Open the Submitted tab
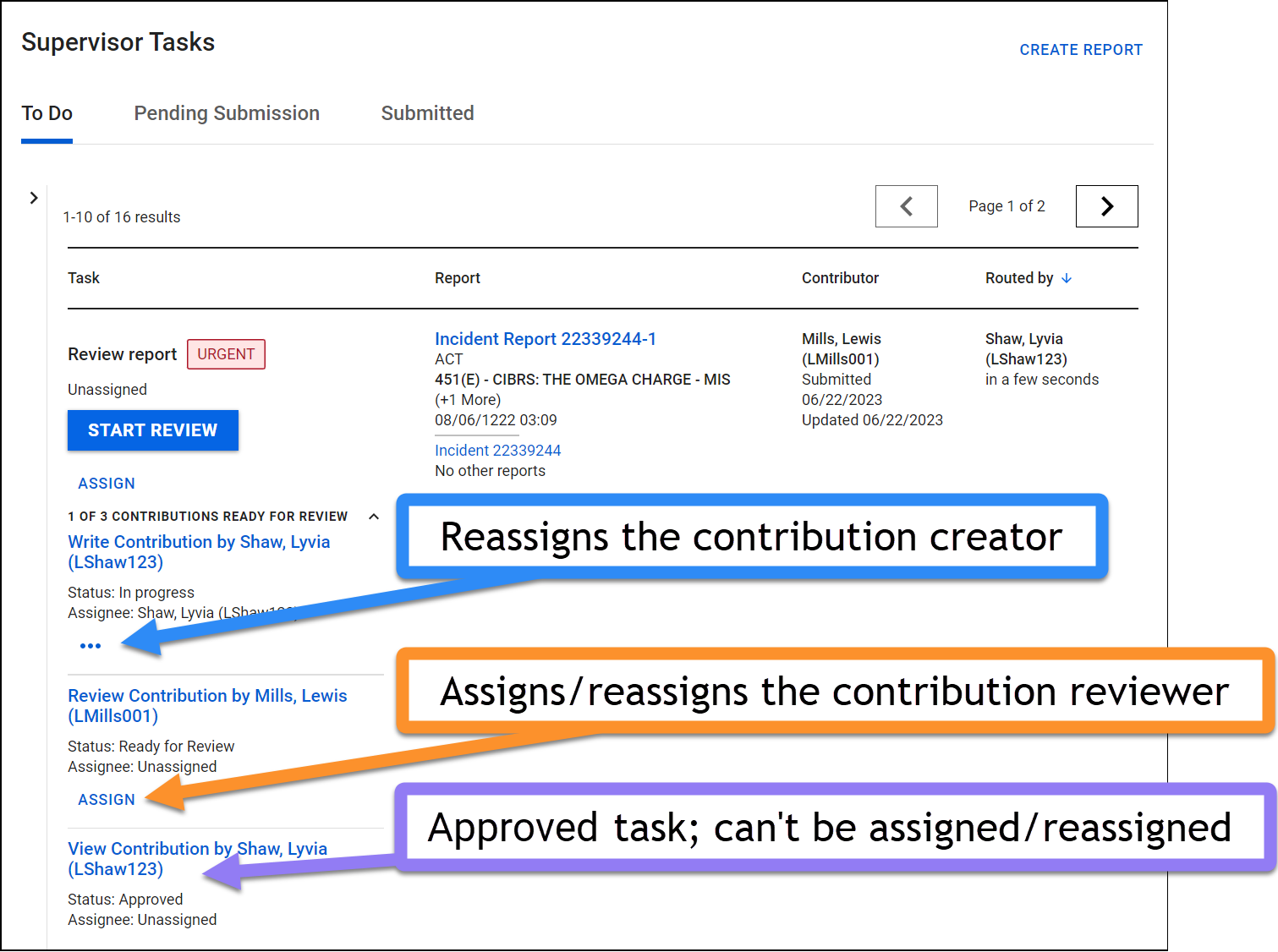Screen dimensions: 1278x952 [427, 112]
